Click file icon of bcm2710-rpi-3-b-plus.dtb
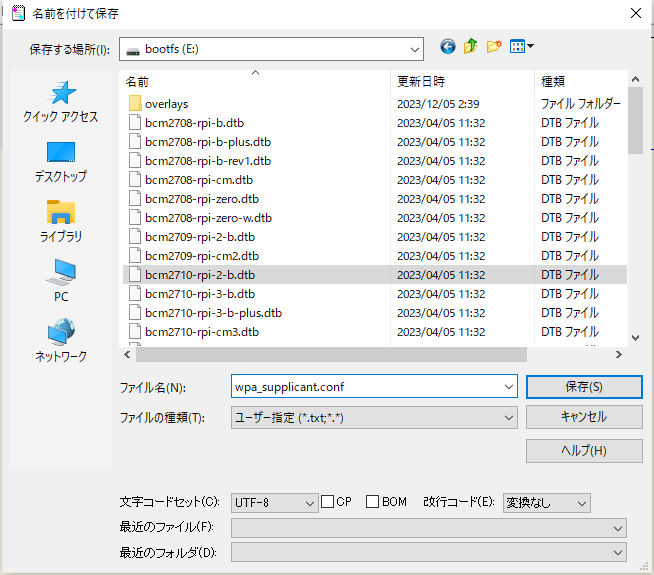The image size is (654, 575). 135,313
